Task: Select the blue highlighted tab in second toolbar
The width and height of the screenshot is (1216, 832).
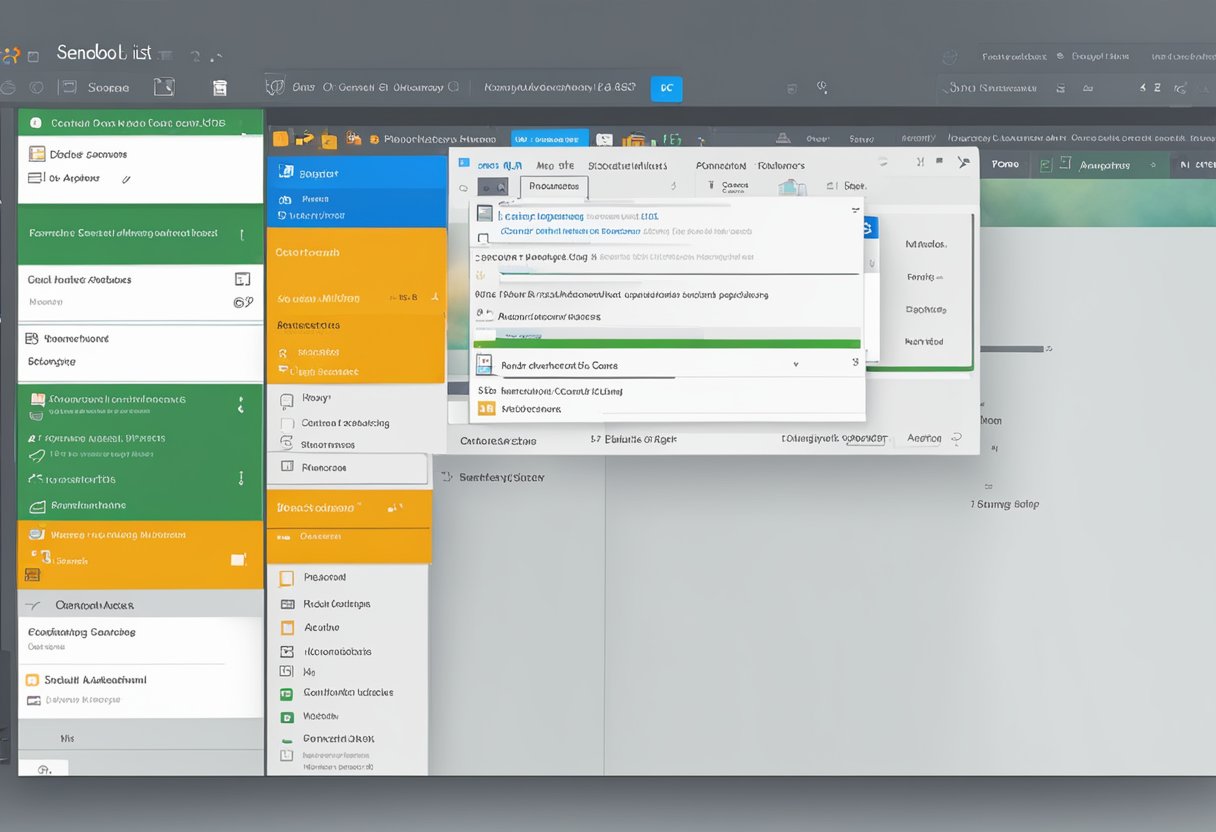Action: 549,140
